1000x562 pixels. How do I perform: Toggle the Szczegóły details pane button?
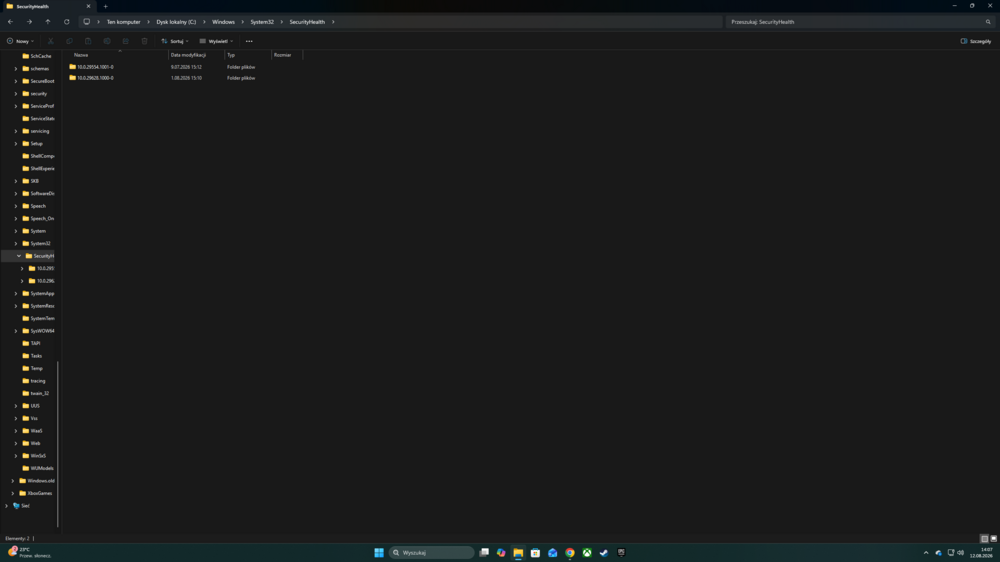tap(976, 41)
